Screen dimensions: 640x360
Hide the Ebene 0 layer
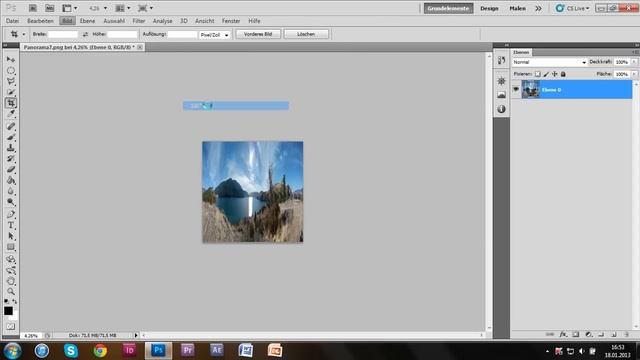point(516,89)
